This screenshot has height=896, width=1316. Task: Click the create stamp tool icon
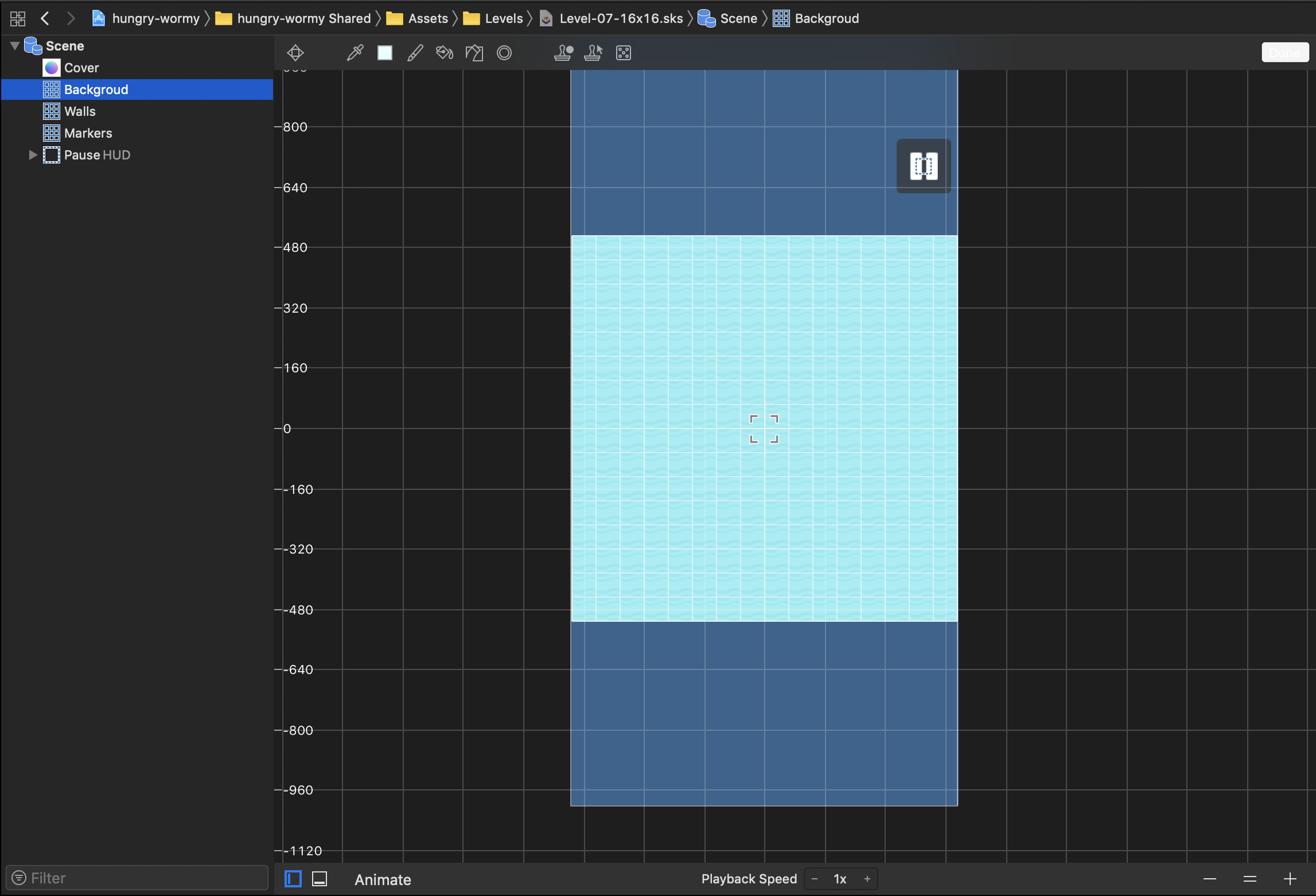[x=563, y=53]
